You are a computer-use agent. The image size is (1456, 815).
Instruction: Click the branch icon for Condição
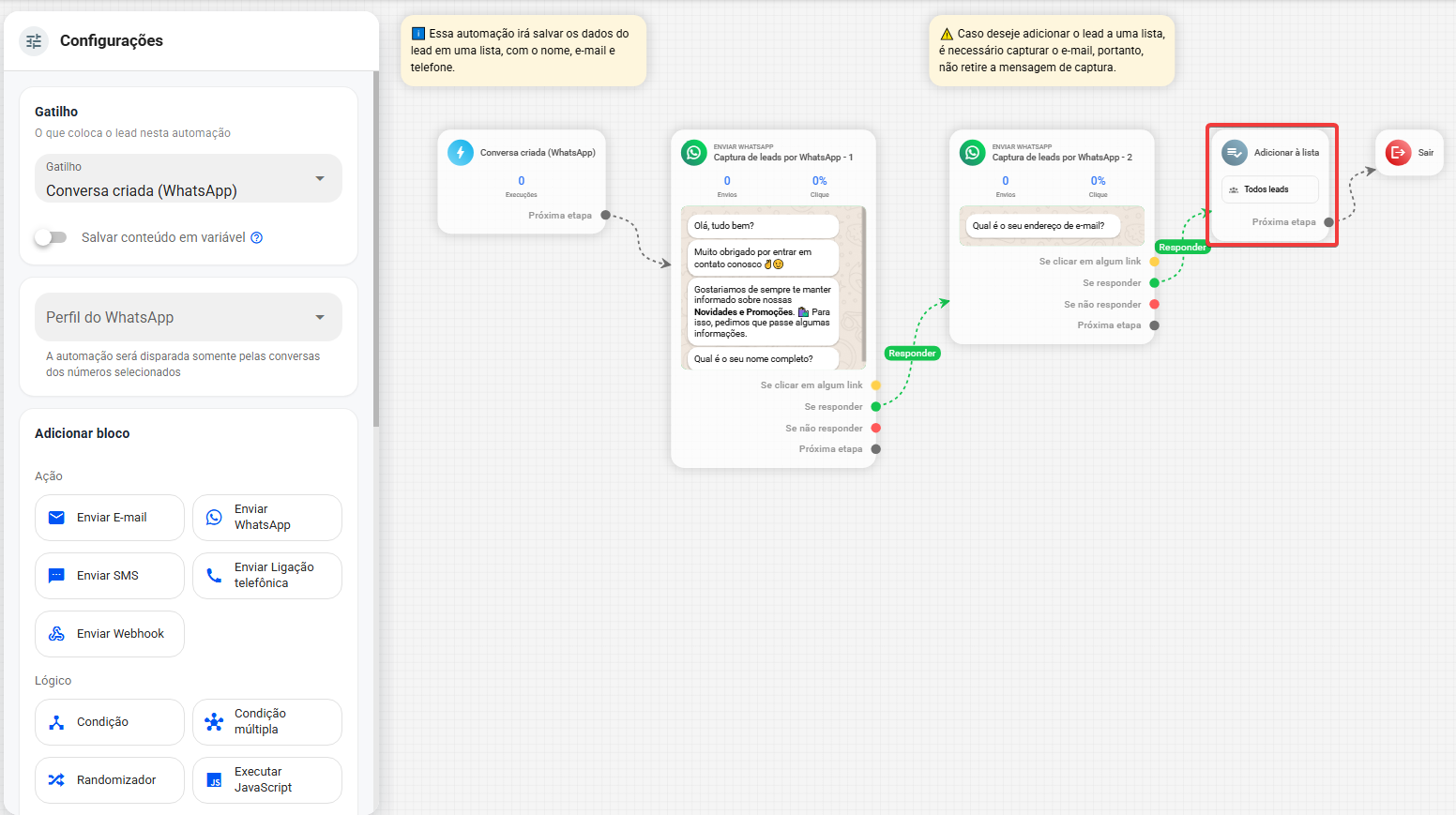tap(56, 722)
